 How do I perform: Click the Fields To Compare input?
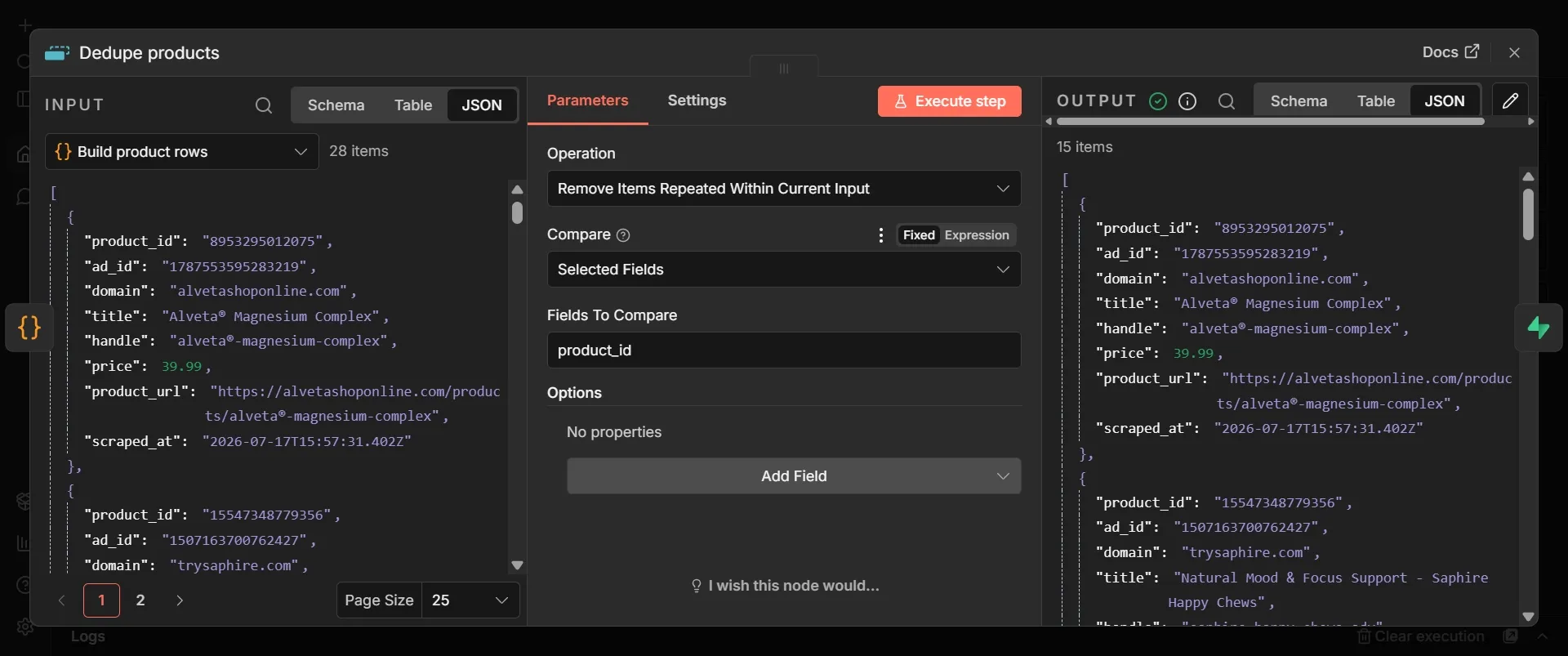point(784,350)
